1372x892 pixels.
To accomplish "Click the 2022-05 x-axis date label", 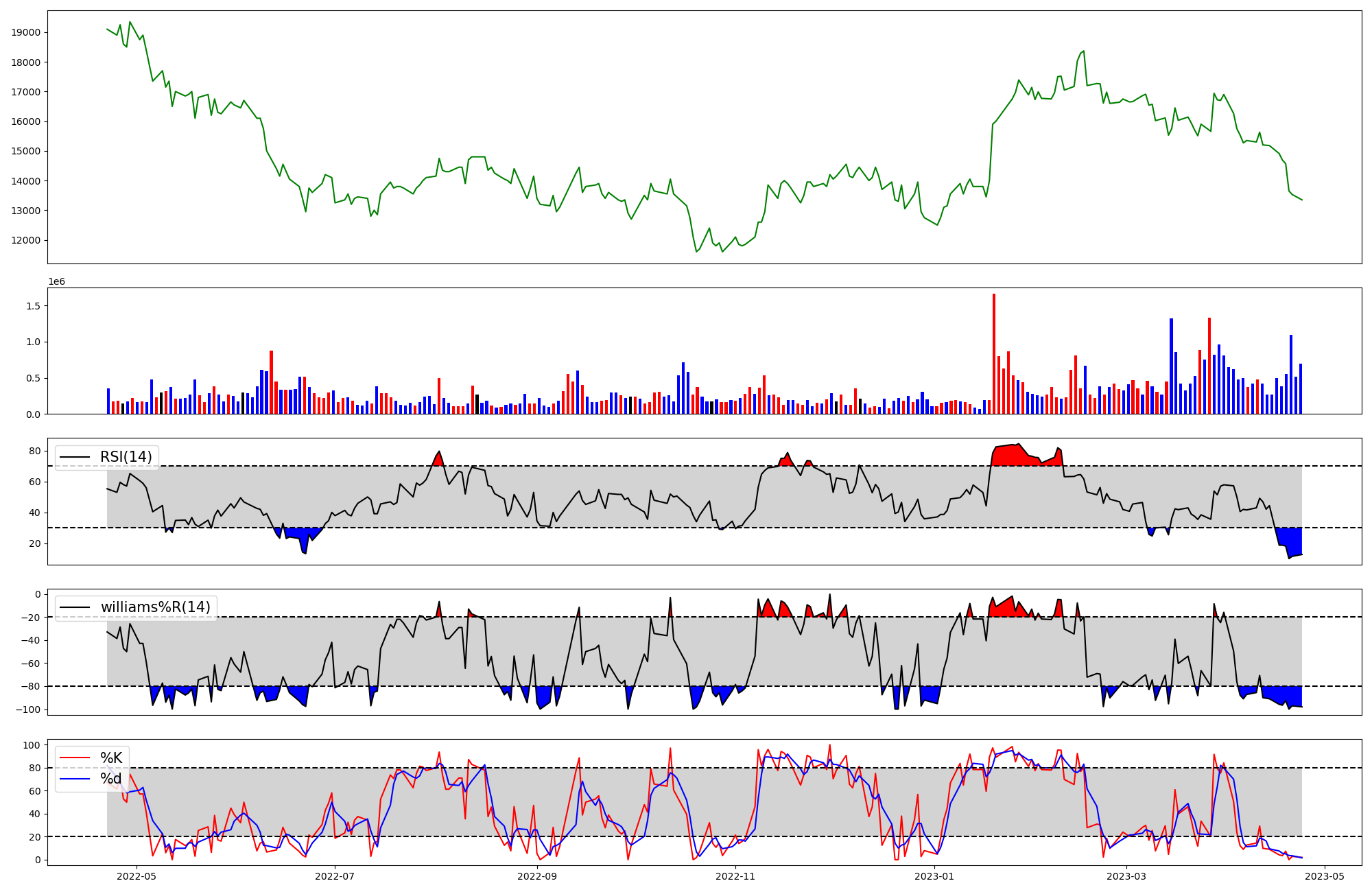I will tap(137, 876).
